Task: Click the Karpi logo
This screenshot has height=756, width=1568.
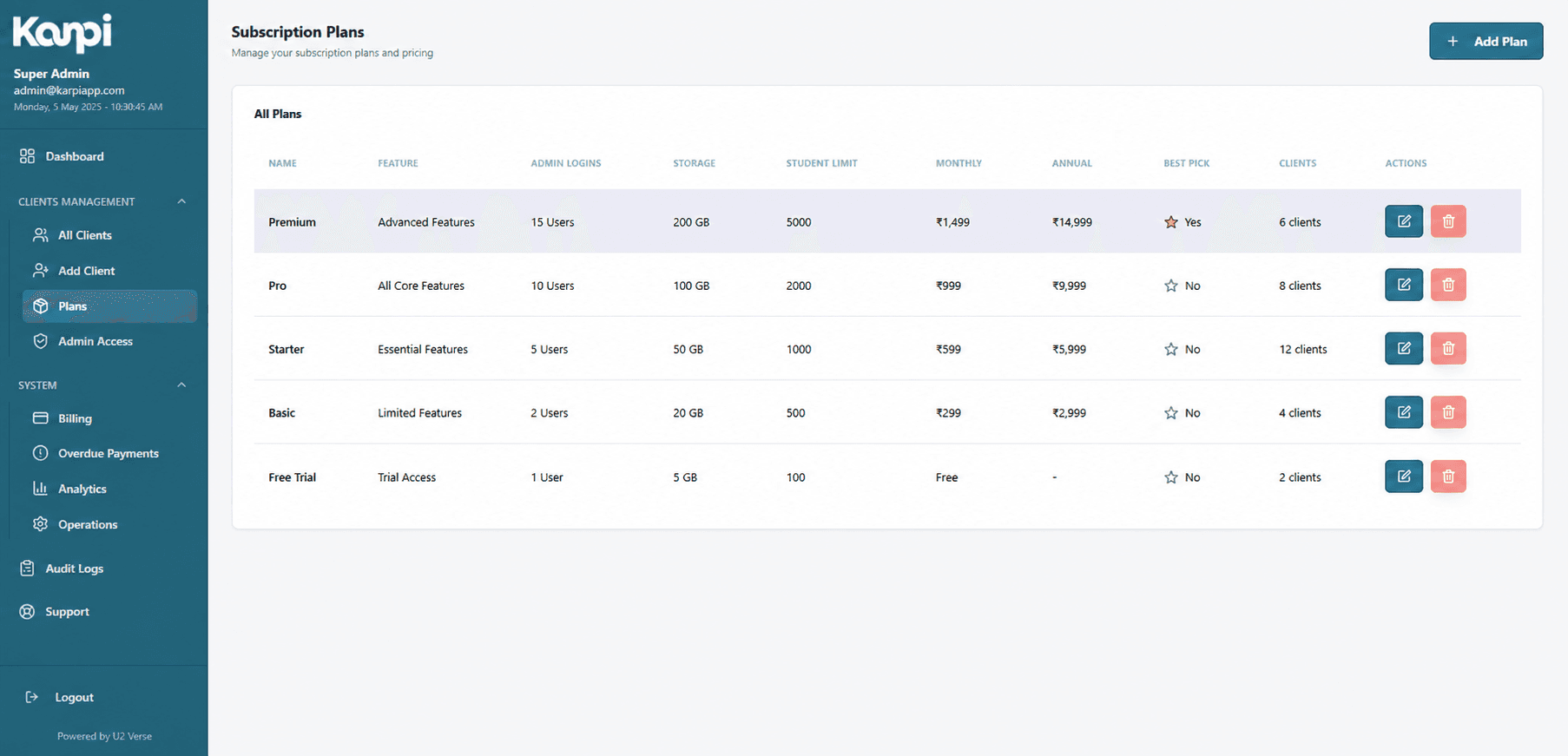Action: point(62,33)
